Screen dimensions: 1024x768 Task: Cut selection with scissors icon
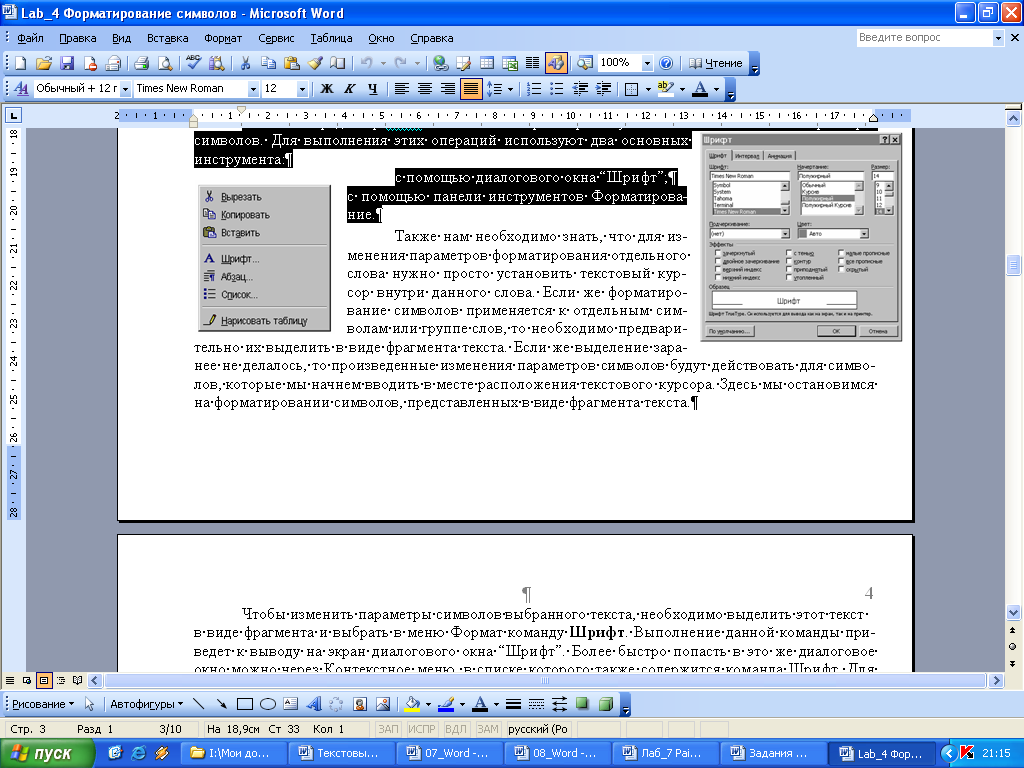(245, 63)
